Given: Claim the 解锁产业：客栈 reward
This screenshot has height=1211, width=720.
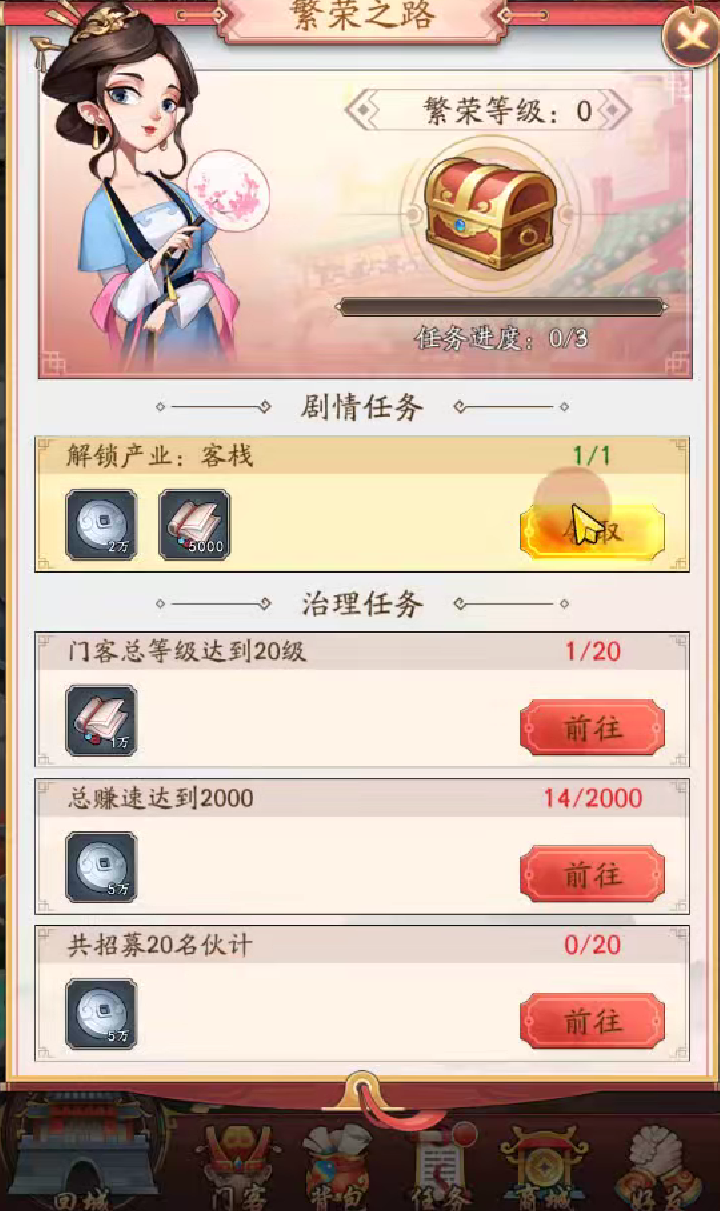Looking at the screenshot, I should click(x=592, y=531).
